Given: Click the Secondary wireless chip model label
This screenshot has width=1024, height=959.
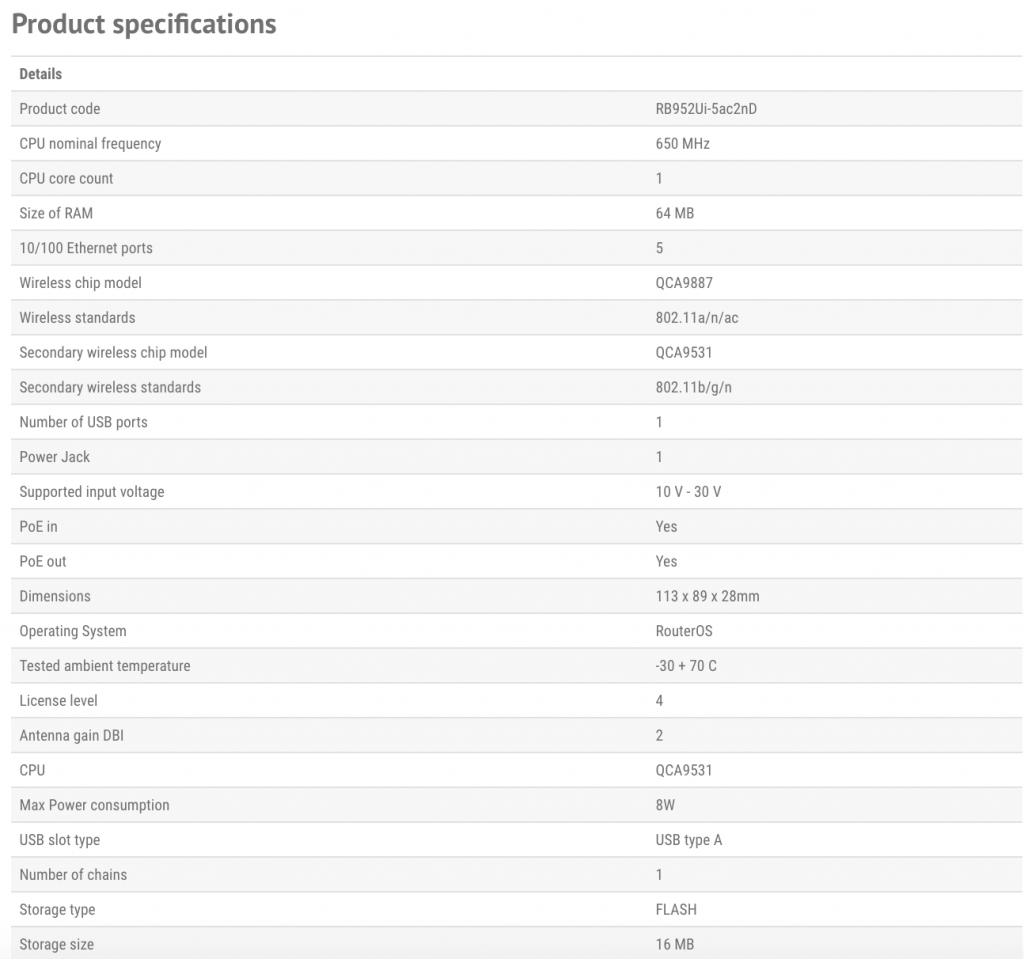Looking at the screenshot, I should [x=113, y=353].
